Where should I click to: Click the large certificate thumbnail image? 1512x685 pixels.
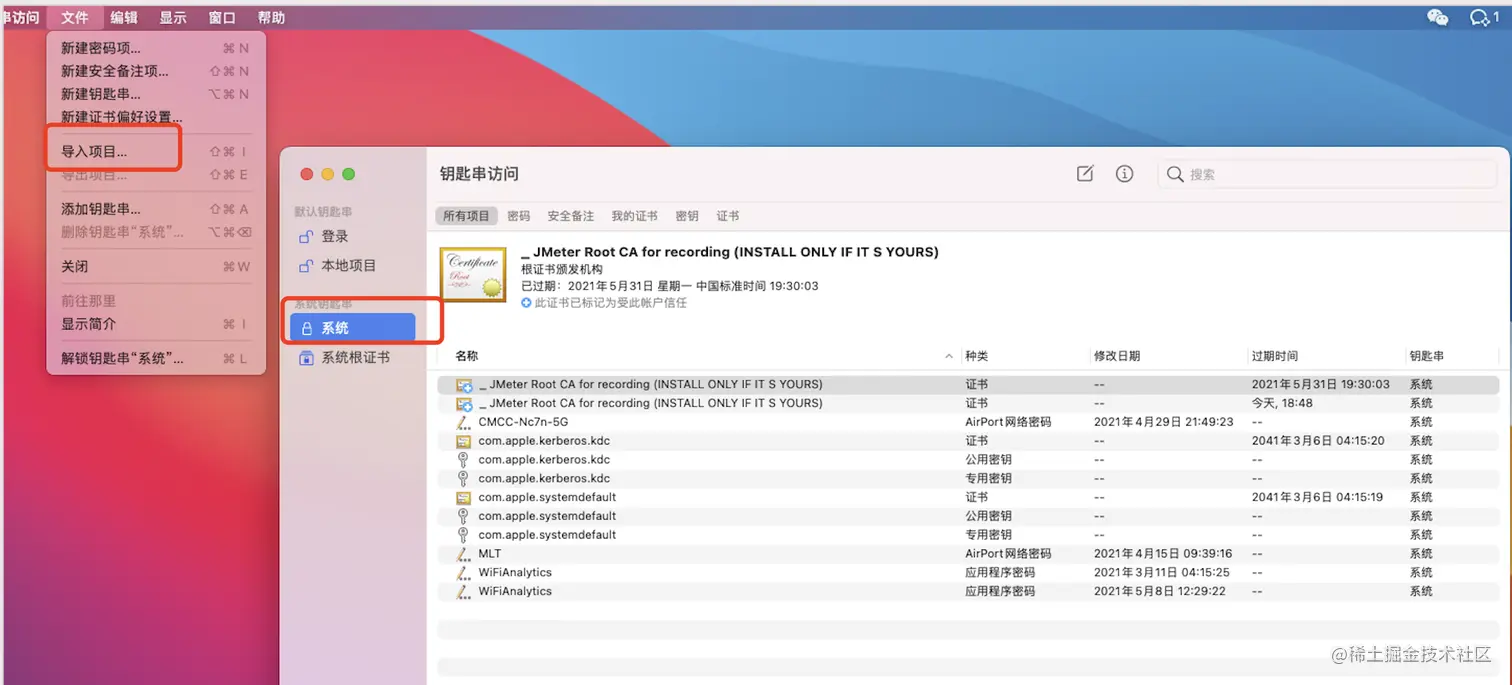pyautogui.click(x=473, y=274)
